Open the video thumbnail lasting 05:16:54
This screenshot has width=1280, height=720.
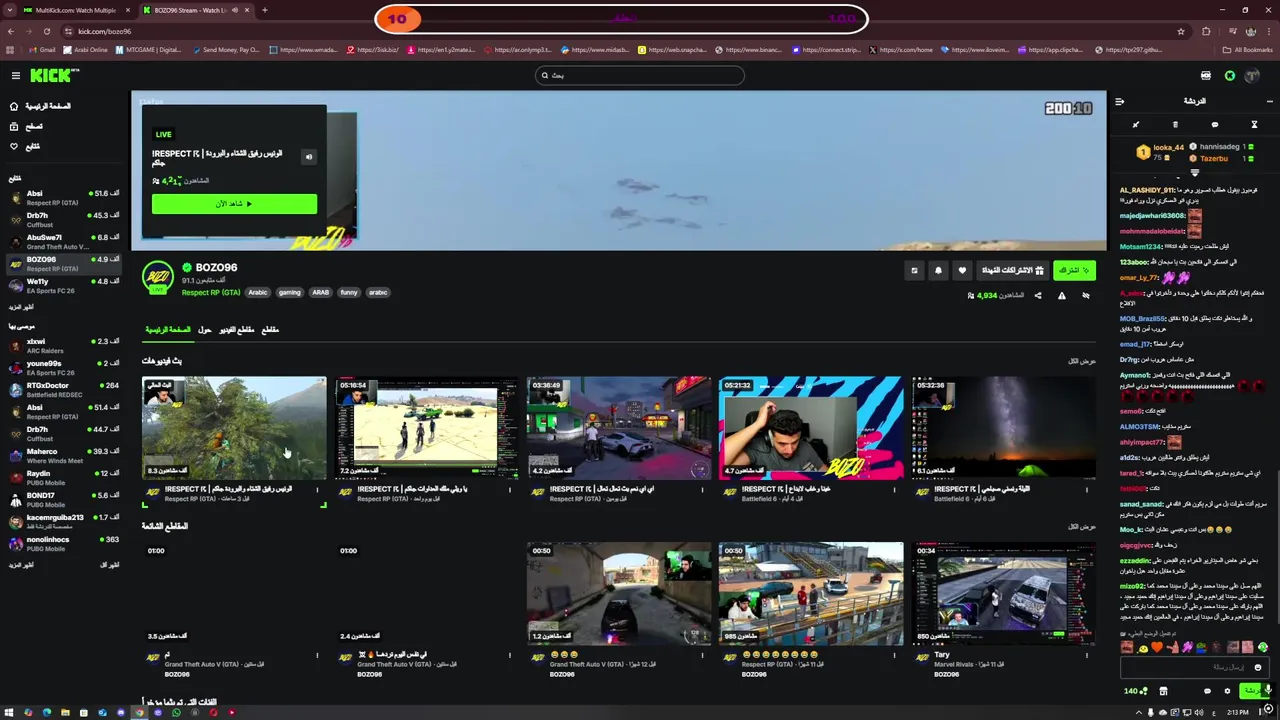(426, 428)
